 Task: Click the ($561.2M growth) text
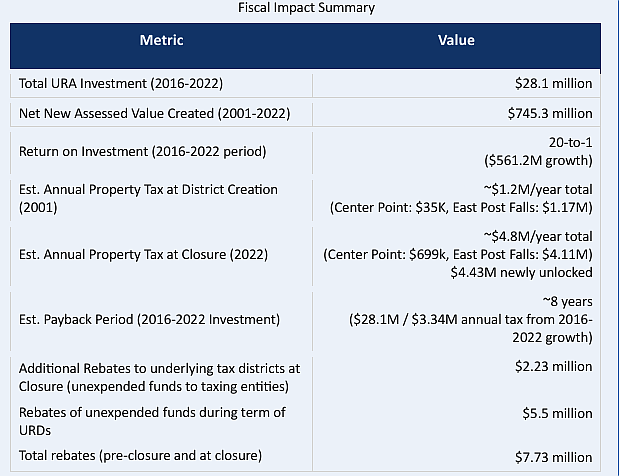tap(538, 161)
